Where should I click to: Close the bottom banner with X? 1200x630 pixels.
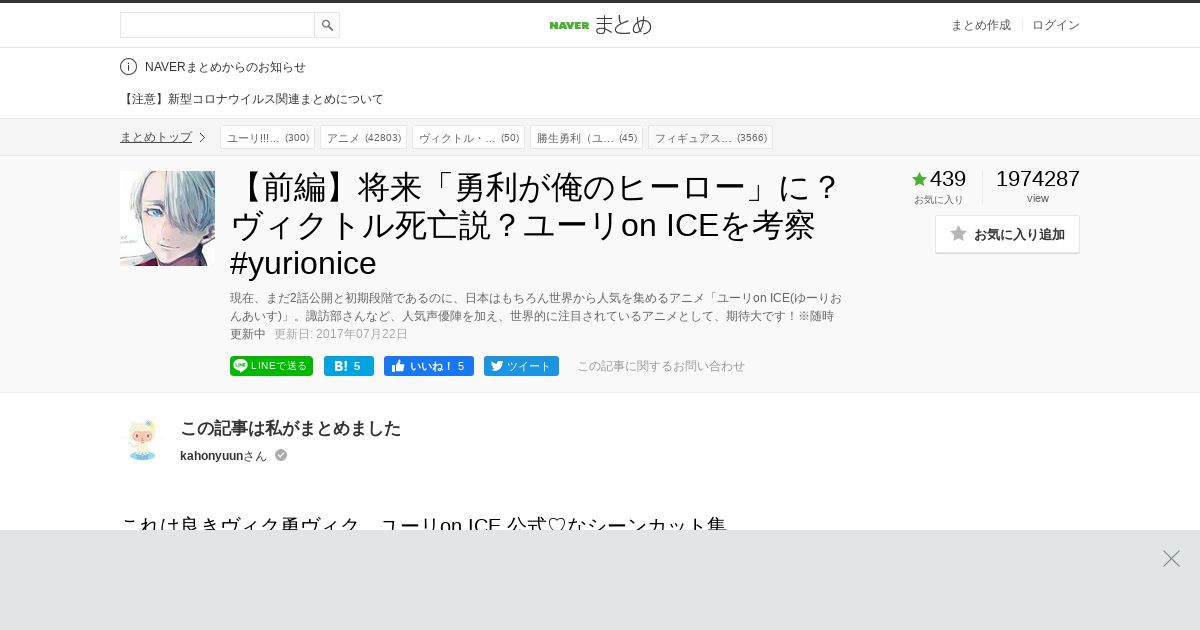coord(1171,558)
